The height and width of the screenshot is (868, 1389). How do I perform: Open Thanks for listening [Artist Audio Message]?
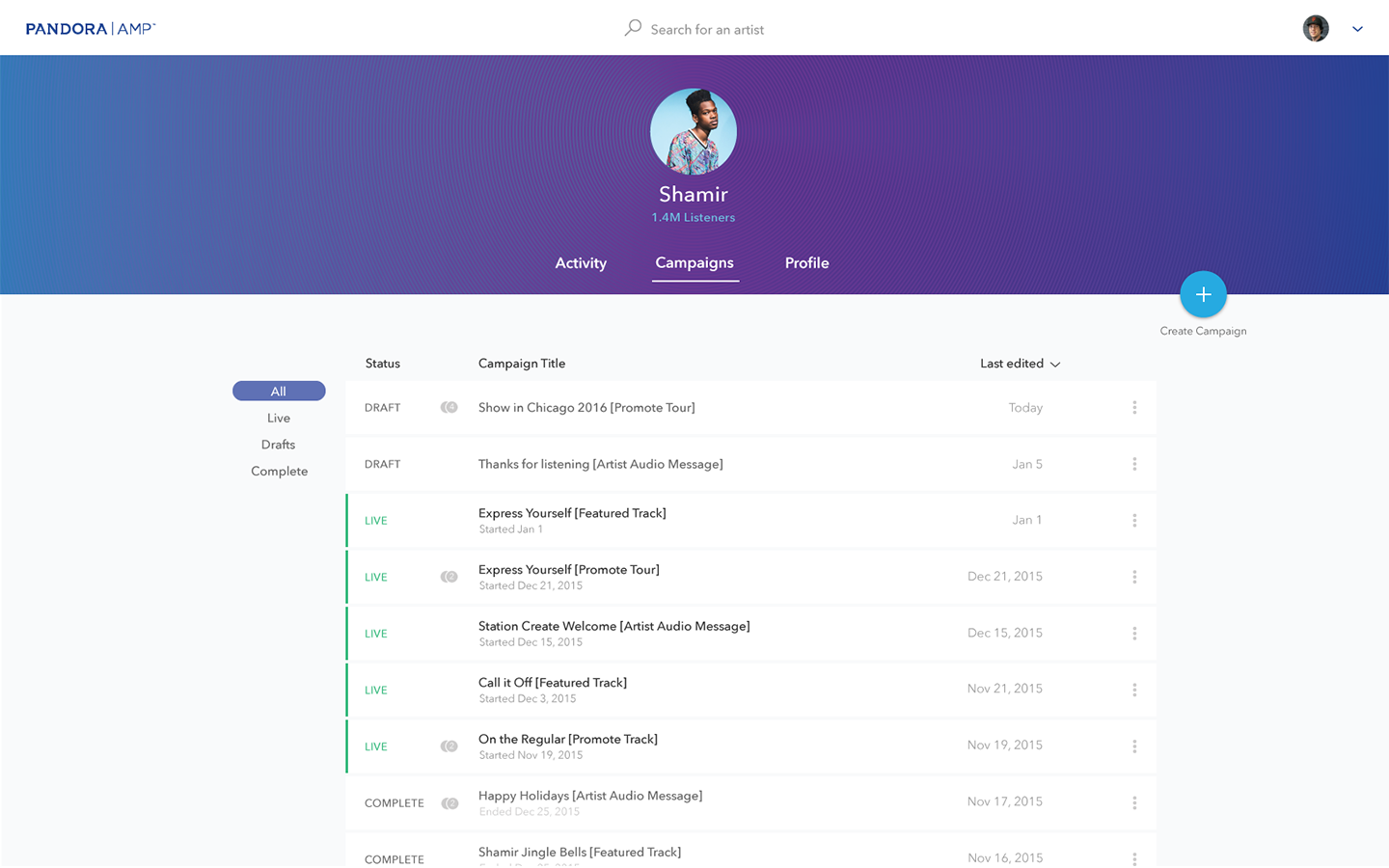pos(600,464)
